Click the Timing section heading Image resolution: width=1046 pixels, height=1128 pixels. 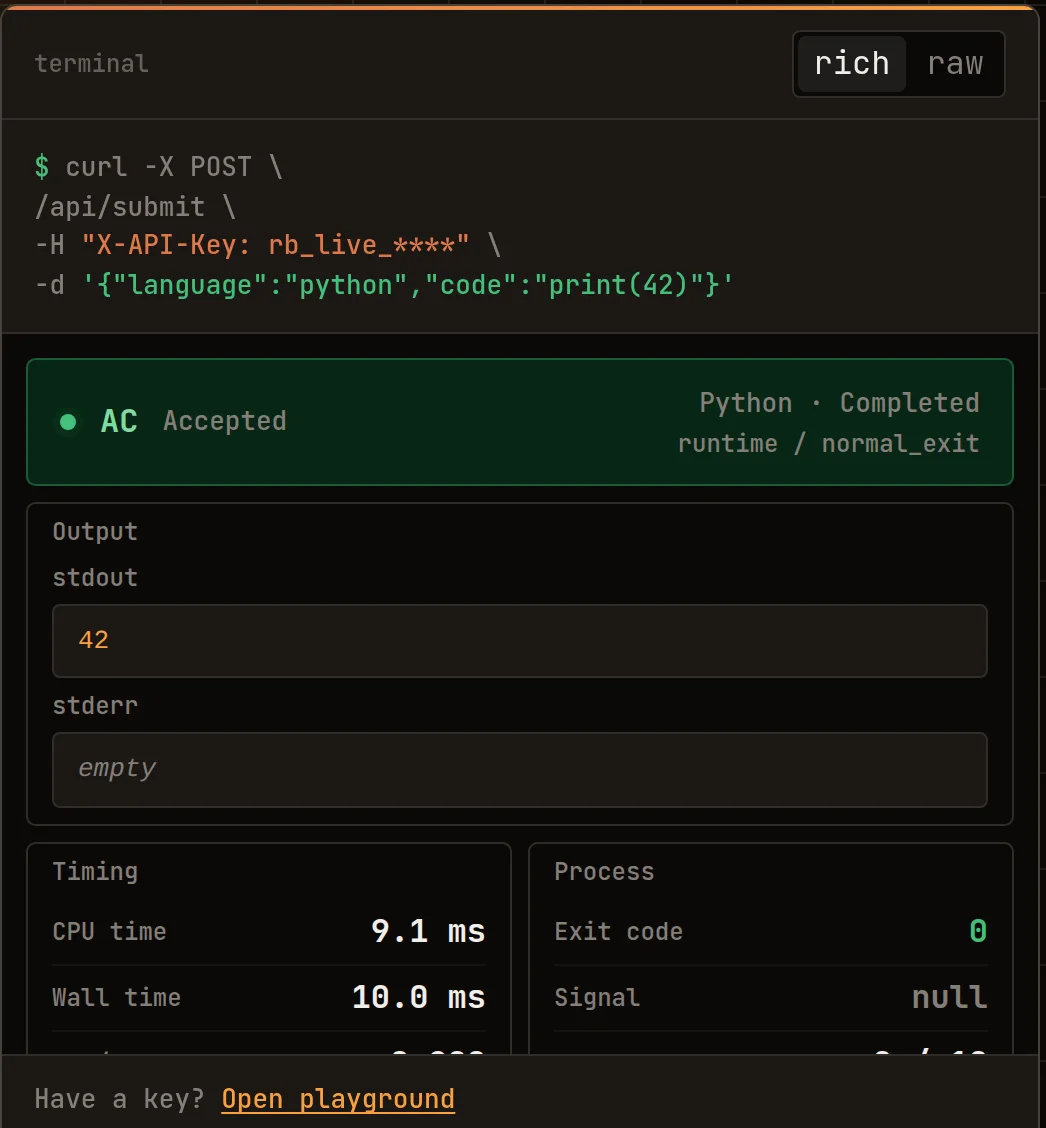pyautogui.click(x=95, y=871)
